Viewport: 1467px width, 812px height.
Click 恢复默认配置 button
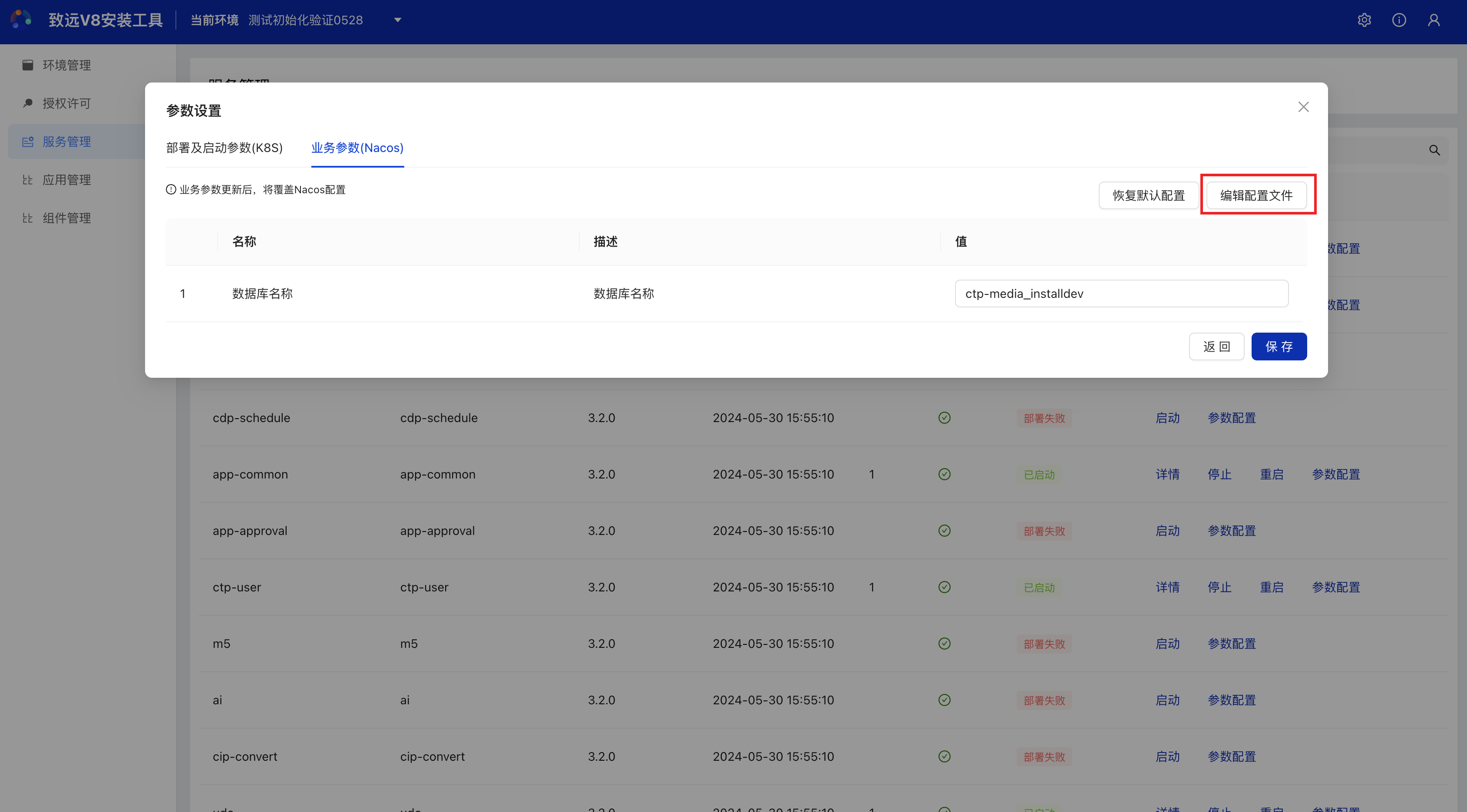1148,195
